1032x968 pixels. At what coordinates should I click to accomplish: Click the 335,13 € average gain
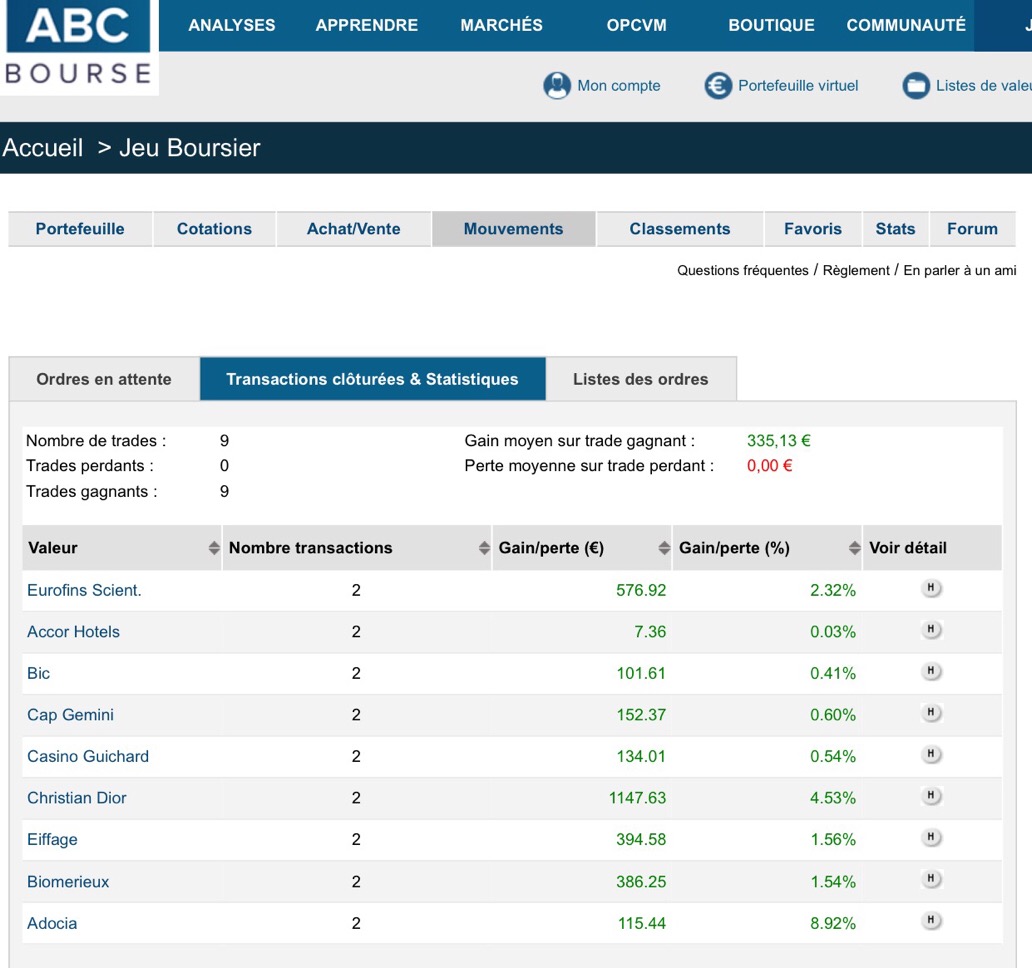779,441
